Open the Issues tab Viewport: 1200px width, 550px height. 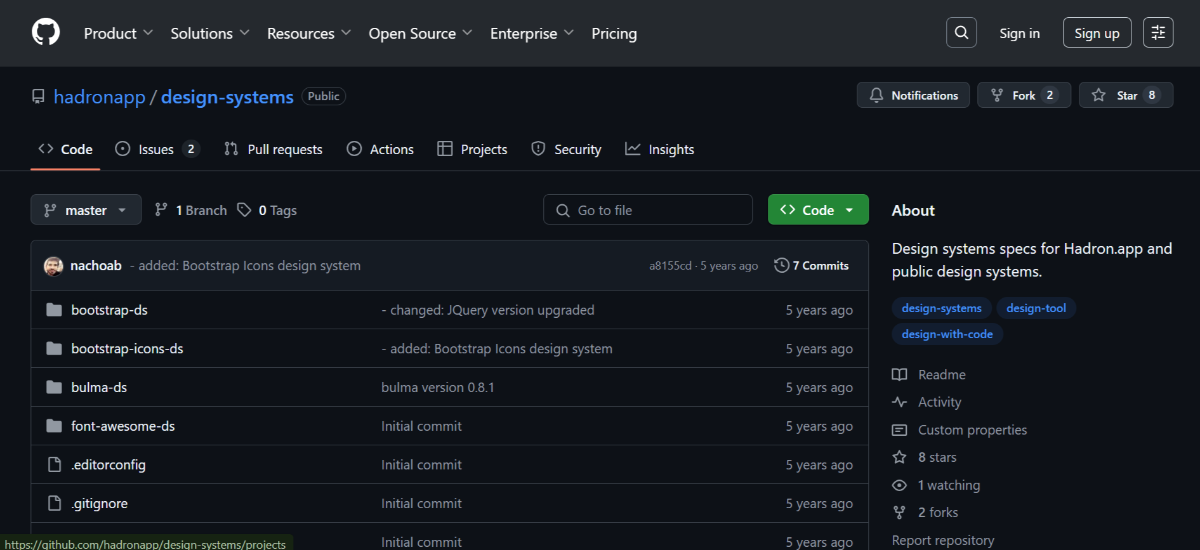coord(157,149)
